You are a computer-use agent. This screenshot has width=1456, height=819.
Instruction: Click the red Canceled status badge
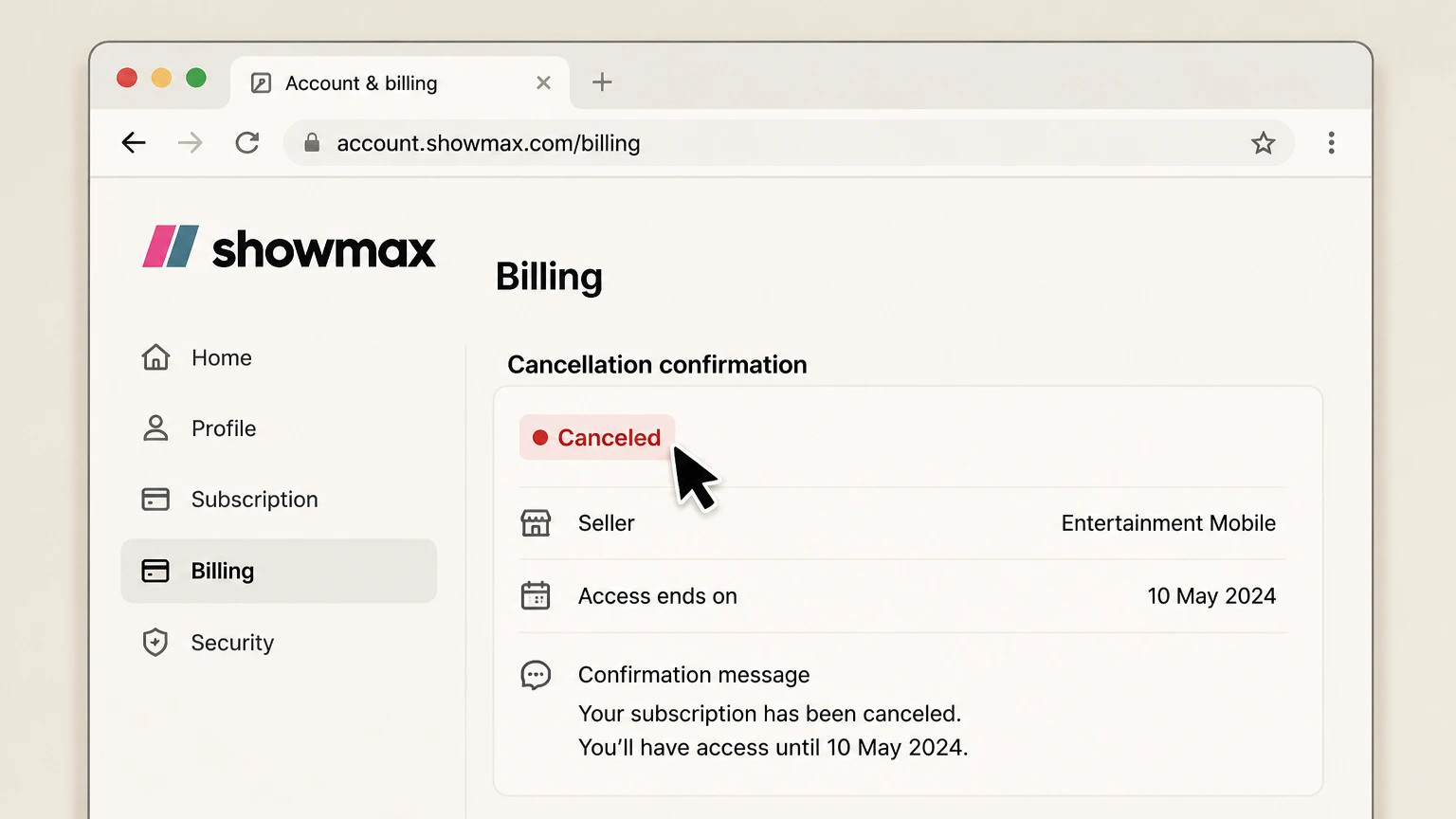[x=597, y=437]
